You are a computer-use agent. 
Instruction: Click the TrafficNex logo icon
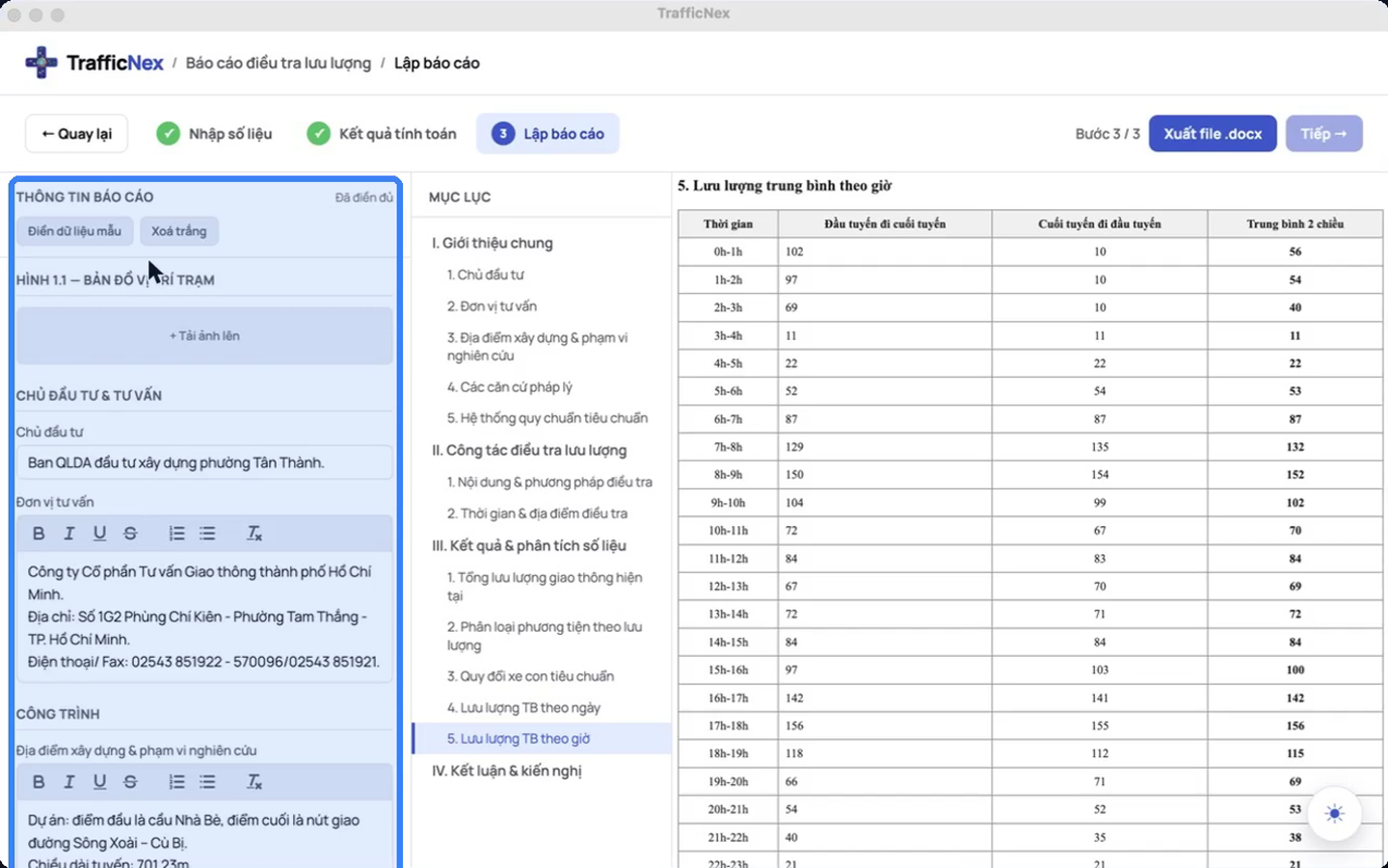[x=41, y=63]
